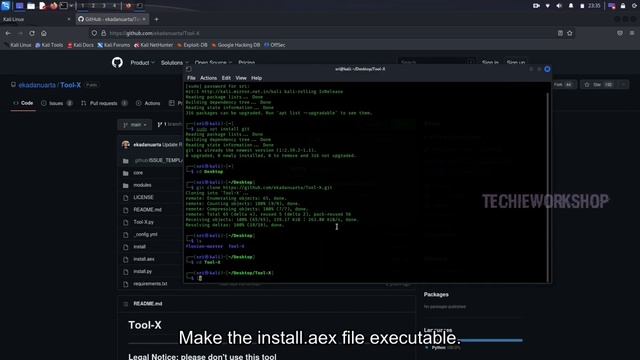
Task: Switch to workspace 1 in panel
Action: pos(82,6)
